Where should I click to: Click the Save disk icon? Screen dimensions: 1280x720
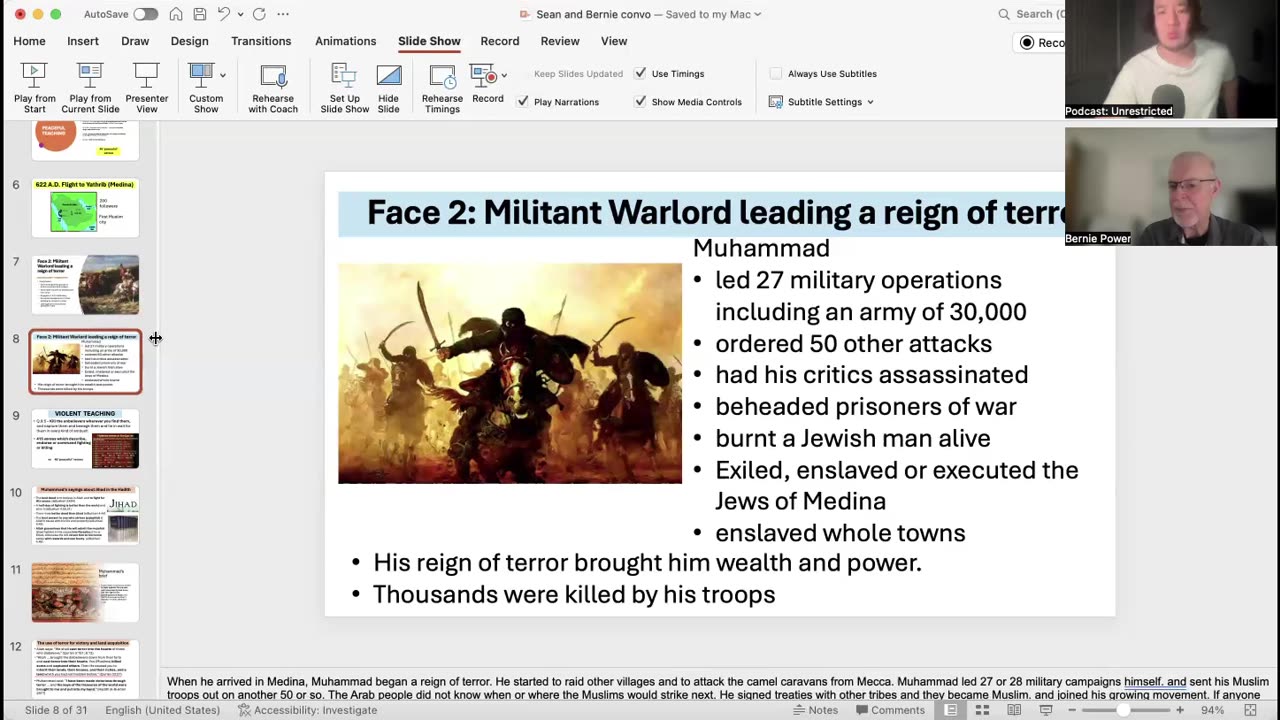pos(200,14)
